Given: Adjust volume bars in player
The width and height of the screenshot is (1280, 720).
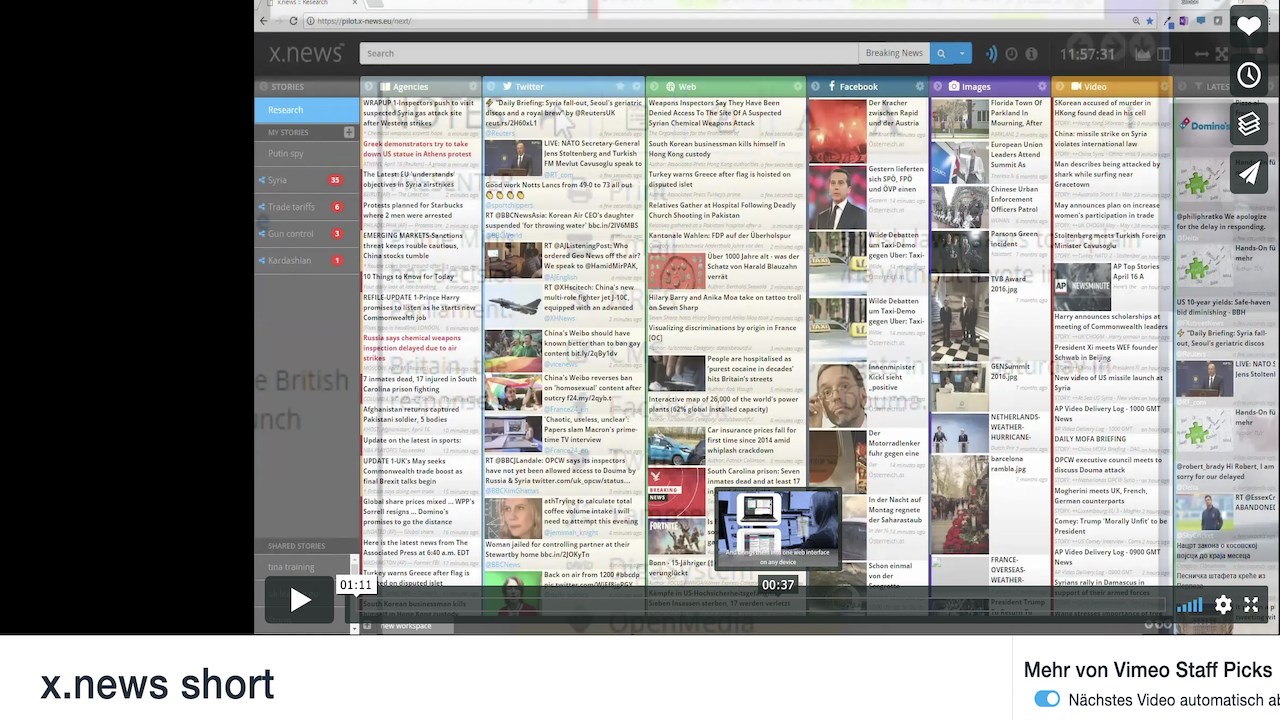Looking at the screenshot, I should pos(1190,604).
